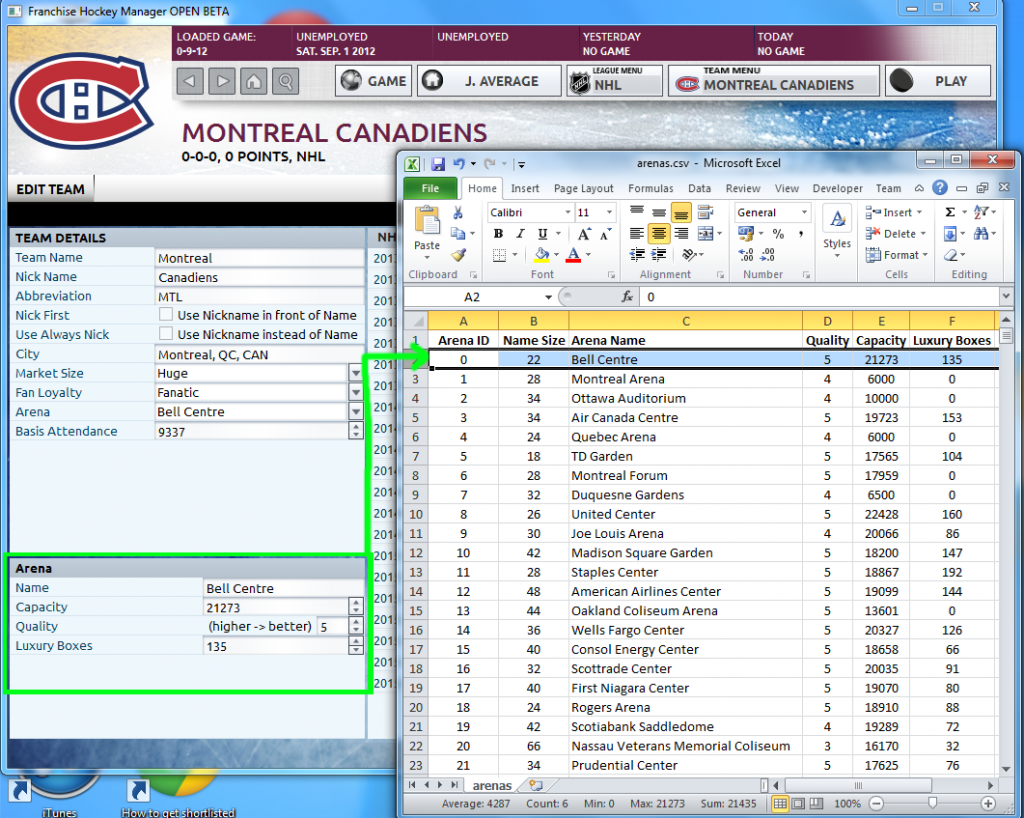Viewport: 1024px width, 818px height.
Task: Open the Calibri font name dropdown
Action: pyautogui.click(x=568, y=212)
